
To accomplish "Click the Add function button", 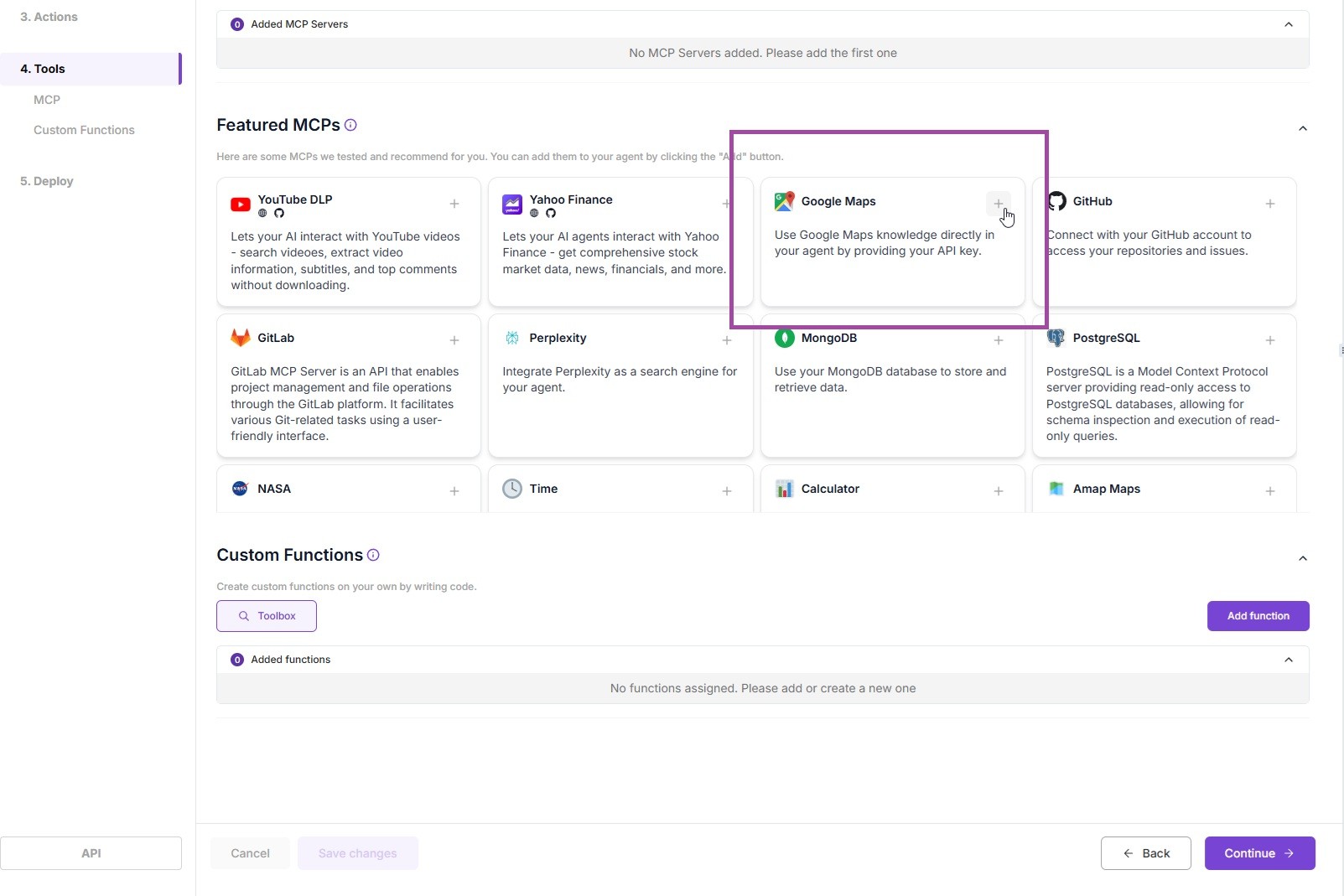I will tap(1258, 616).
